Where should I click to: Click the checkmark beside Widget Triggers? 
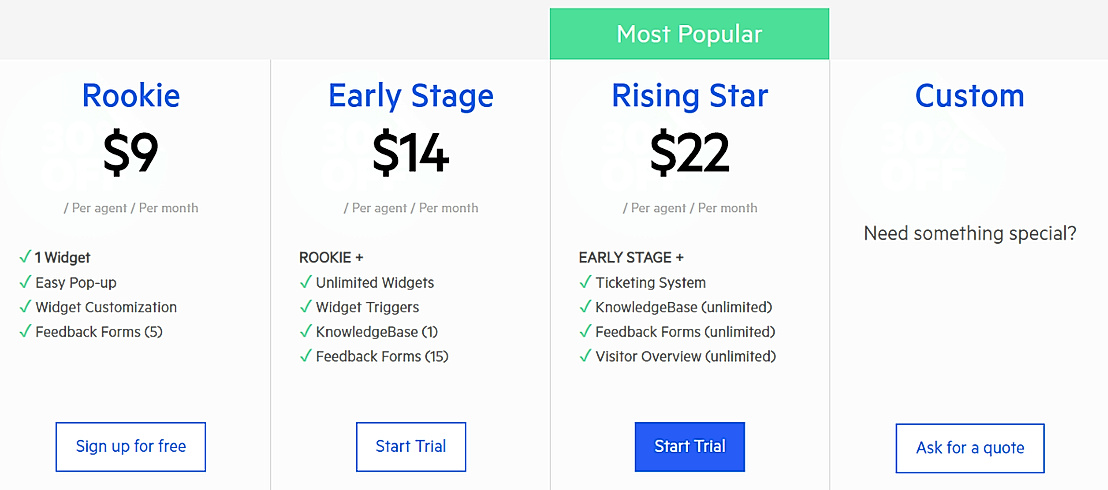(306, 307)
